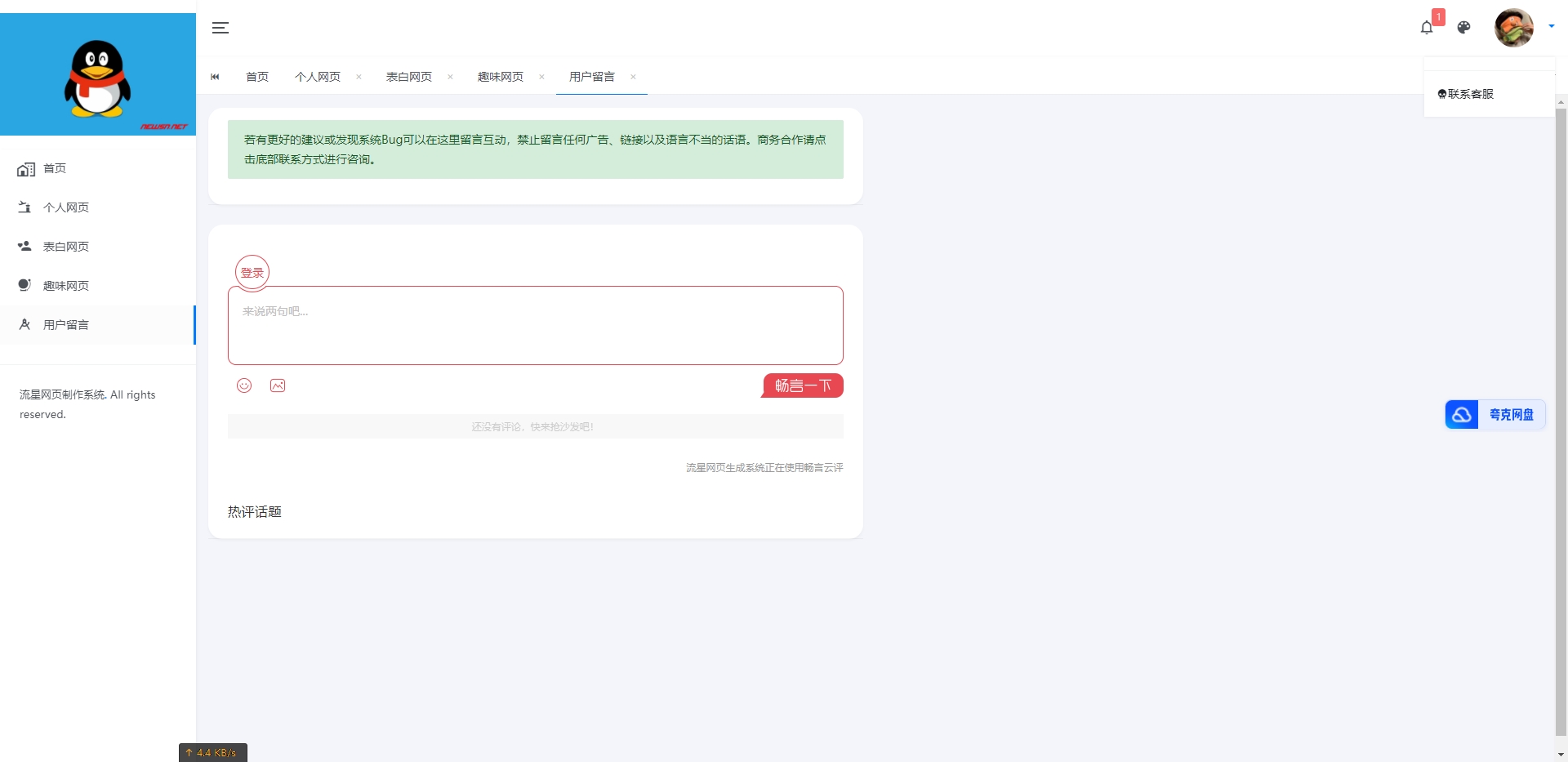Screen dimensions: 1568x762
Task: Select 联系客服 from the menu
Action: point(1466,94)
